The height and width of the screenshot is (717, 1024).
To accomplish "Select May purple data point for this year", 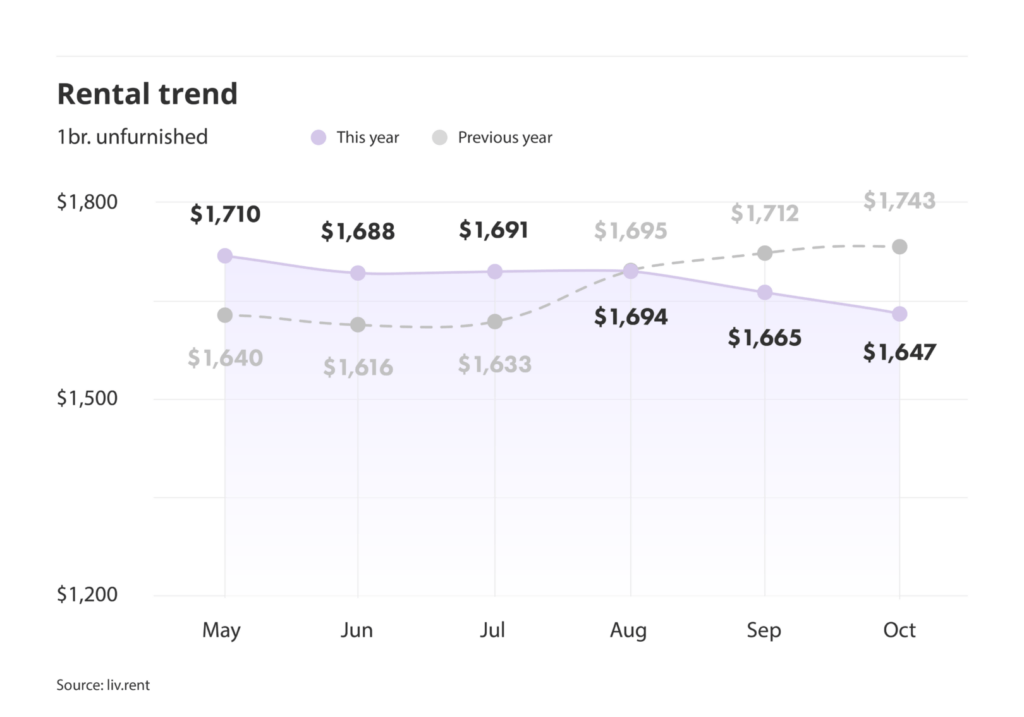I will pyautogui.click(x=225, y=256).
